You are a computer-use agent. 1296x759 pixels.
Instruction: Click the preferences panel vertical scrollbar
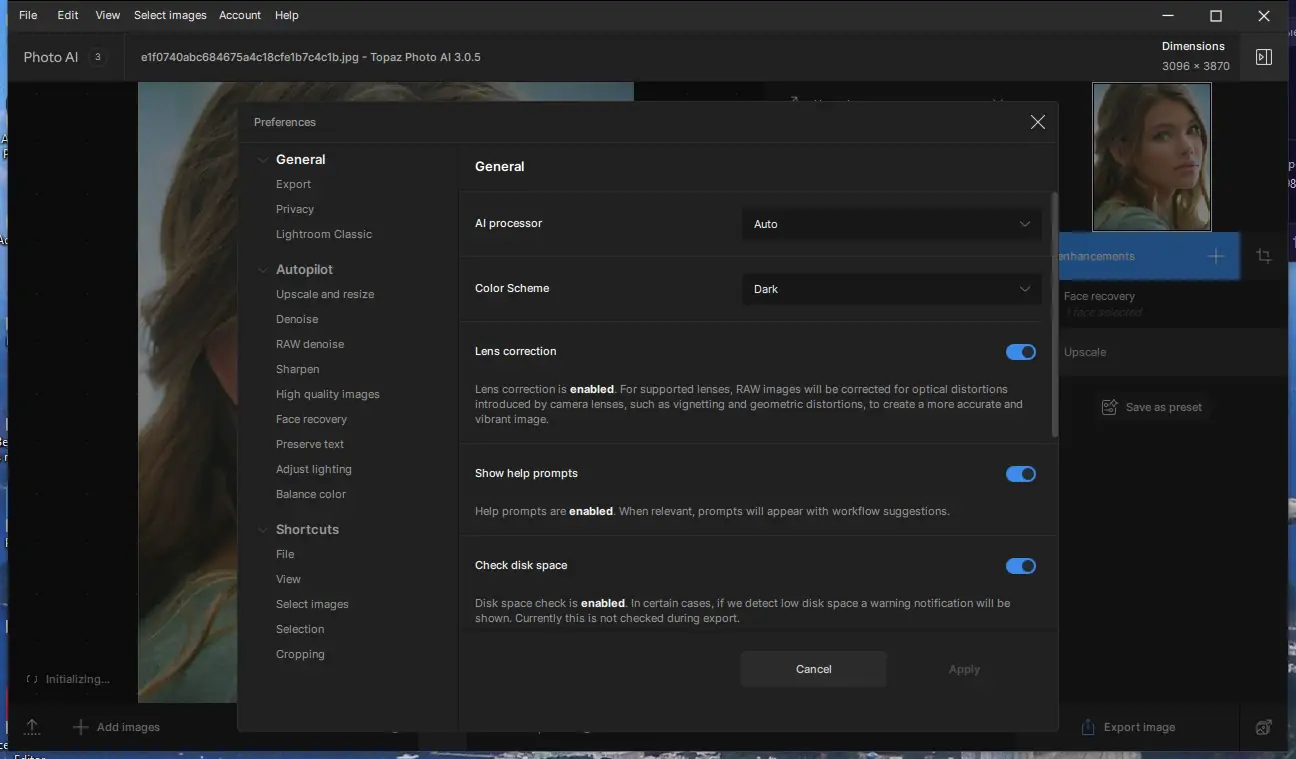(1054, 315)
